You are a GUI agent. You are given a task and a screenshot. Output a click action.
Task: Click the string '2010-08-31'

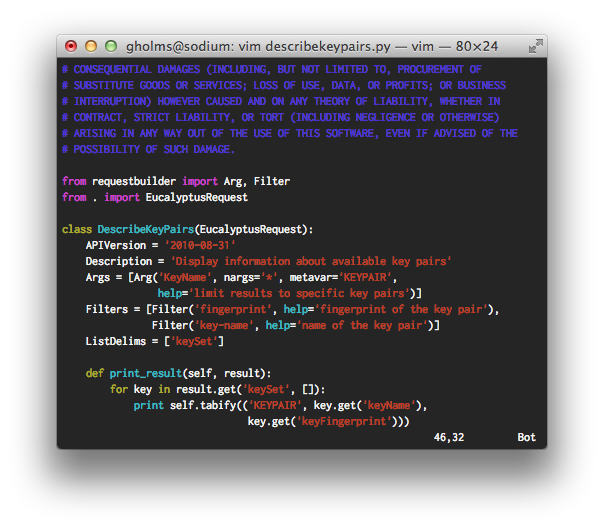(200, 245)
